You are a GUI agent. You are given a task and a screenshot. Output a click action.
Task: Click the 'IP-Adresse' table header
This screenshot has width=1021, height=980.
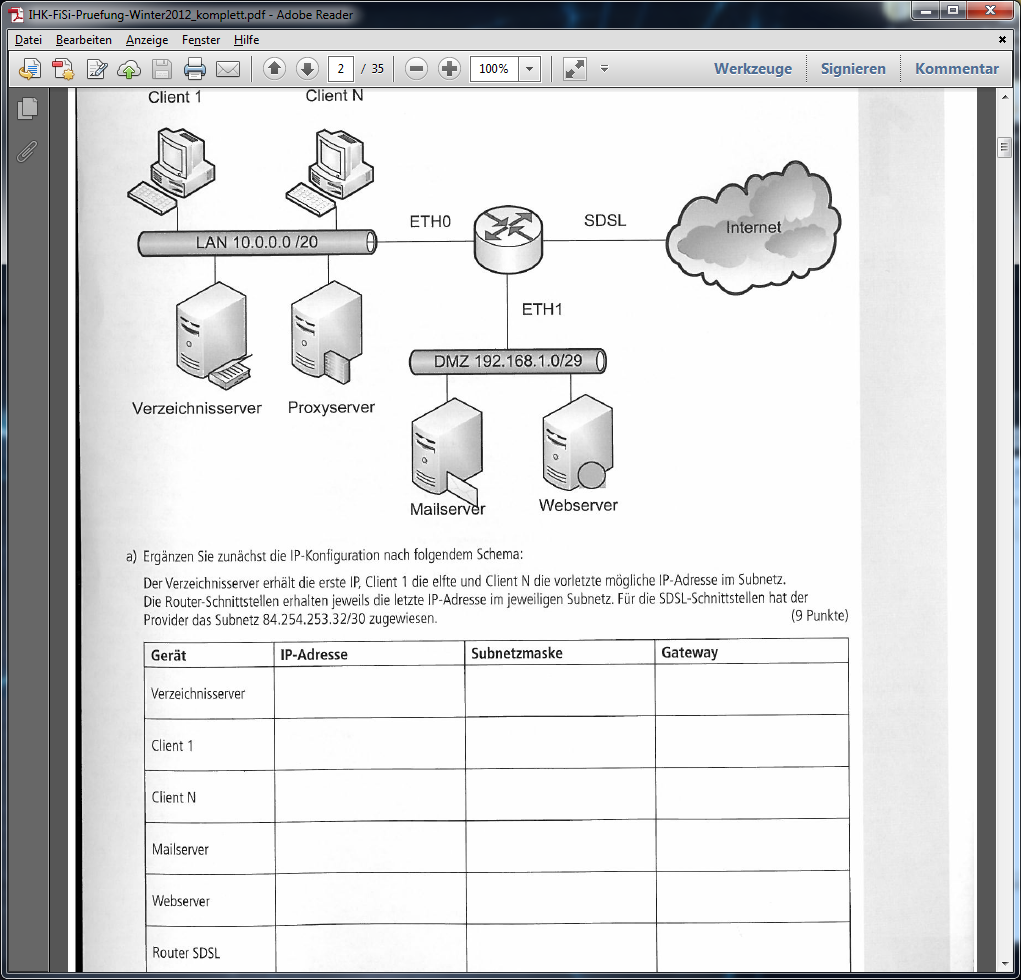point(314,654)
